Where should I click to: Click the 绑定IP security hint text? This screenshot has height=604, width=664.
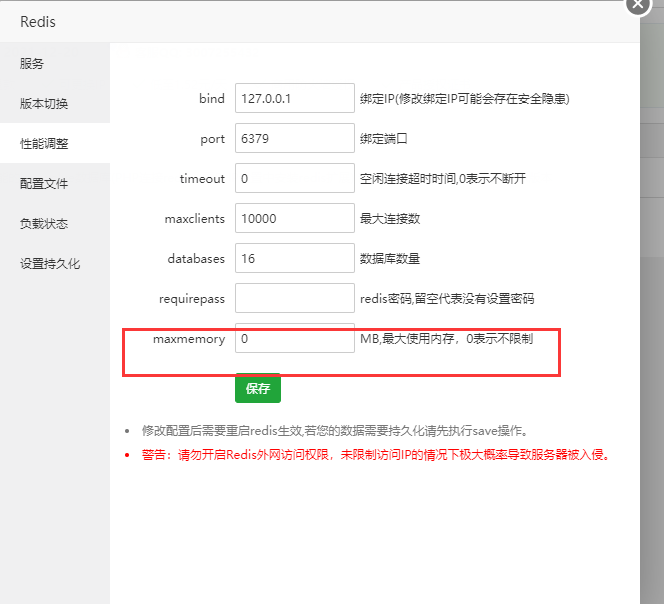(465, 99)
